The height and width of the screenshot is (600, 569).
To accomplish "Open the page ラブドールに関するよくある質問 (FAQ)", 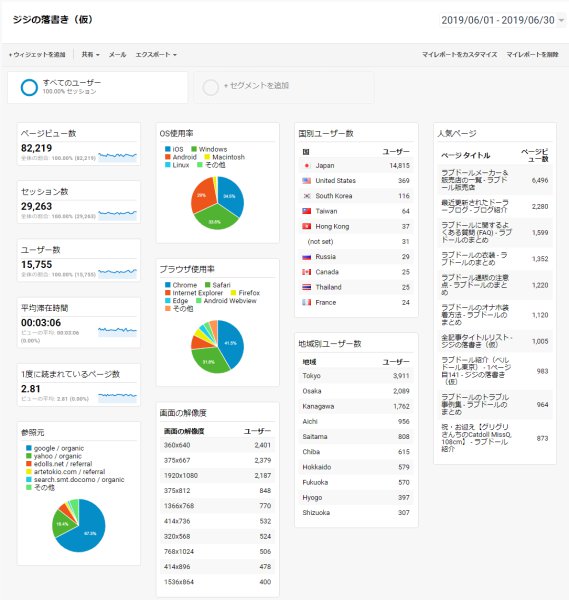I will 476,232.
